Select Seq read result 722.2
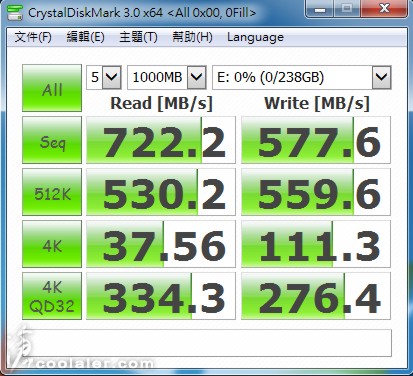The height and width of the screenshot is (376, 413). tap(161, 140)
